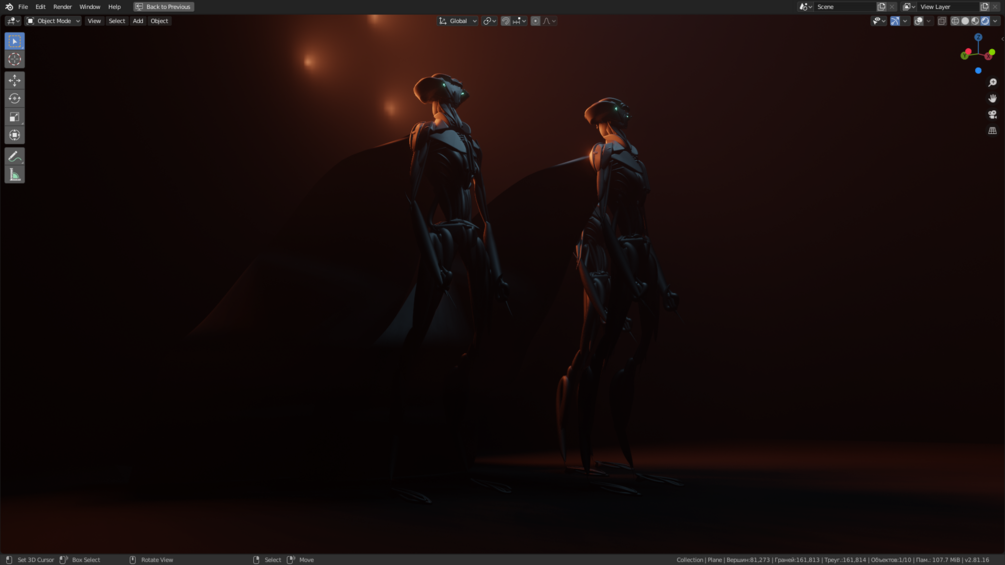This screenshot has height=565, width=1005.
Task: Open the editor type dropdown
Action: point(13,21)
